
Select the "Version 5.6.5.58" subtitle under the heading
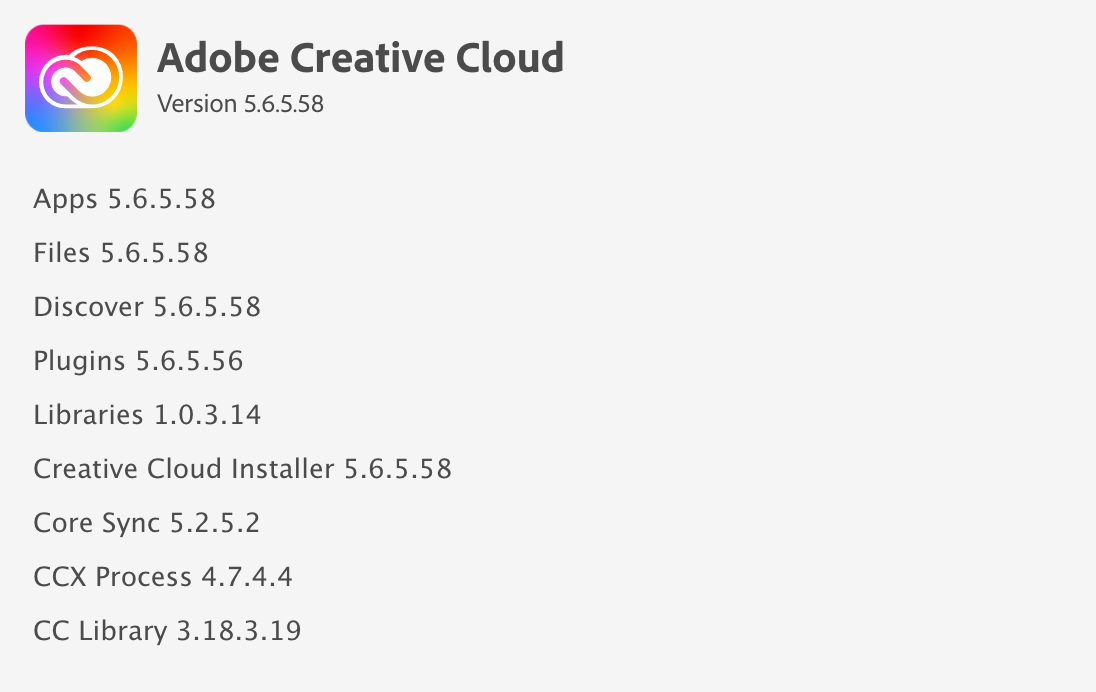[x=240, y=103]
